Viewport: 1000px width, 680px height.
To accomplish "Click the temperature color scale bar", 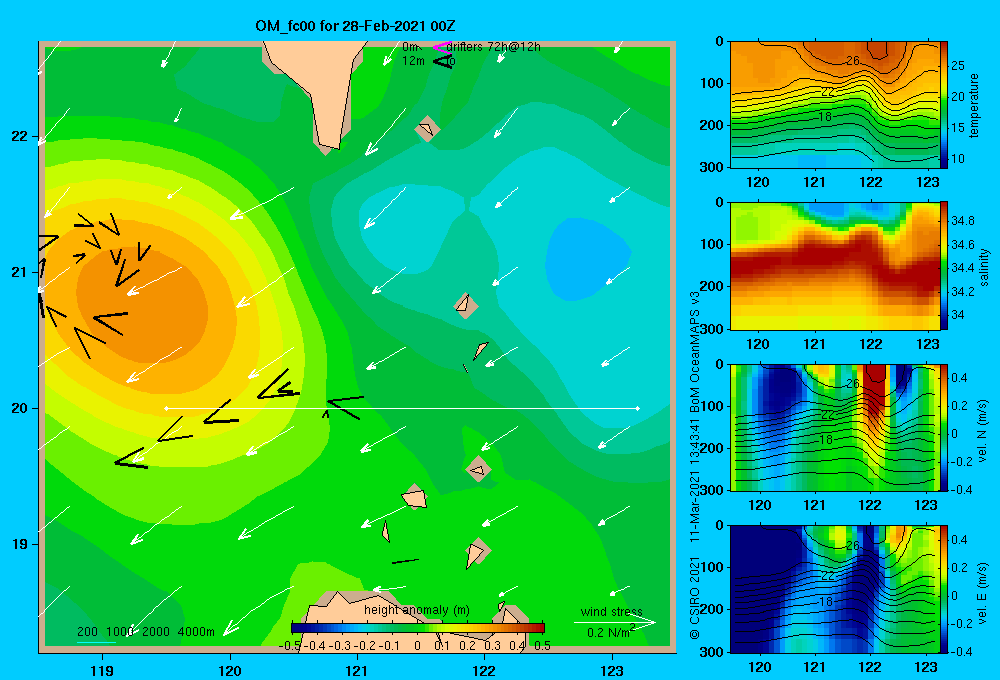I will pyautogui.click(x=944, y=104).
